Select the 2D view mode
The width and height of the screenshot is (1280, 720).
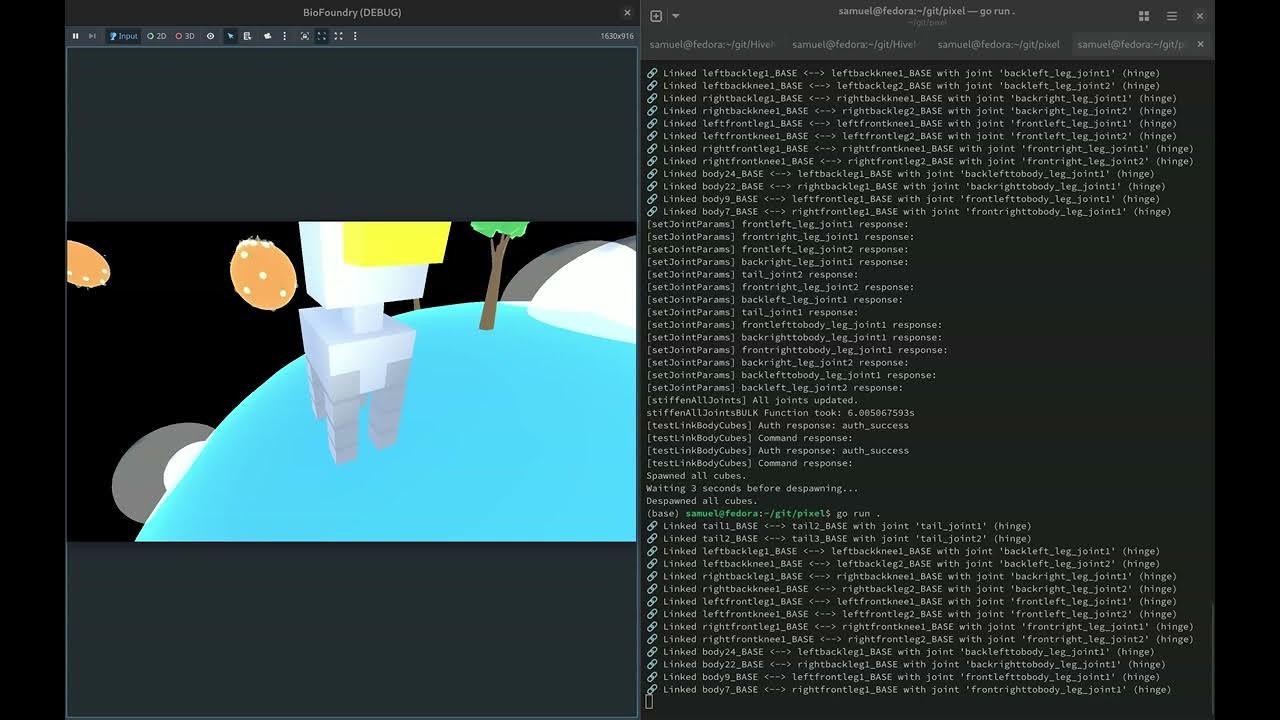pyautogui.click(x=157, y=36)
